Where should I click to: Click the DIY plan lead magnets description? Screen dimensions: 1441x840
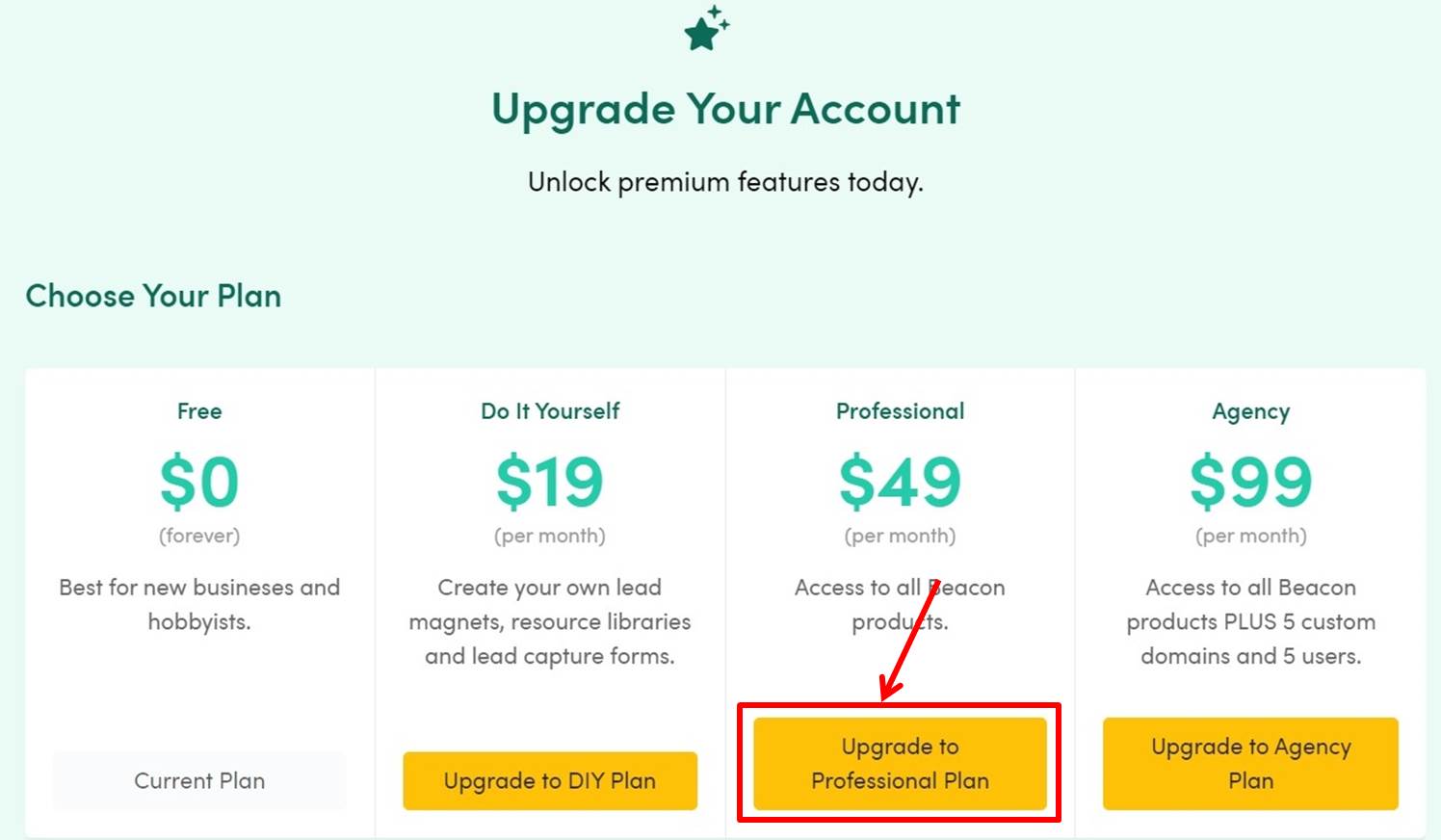tap(550, 622)
